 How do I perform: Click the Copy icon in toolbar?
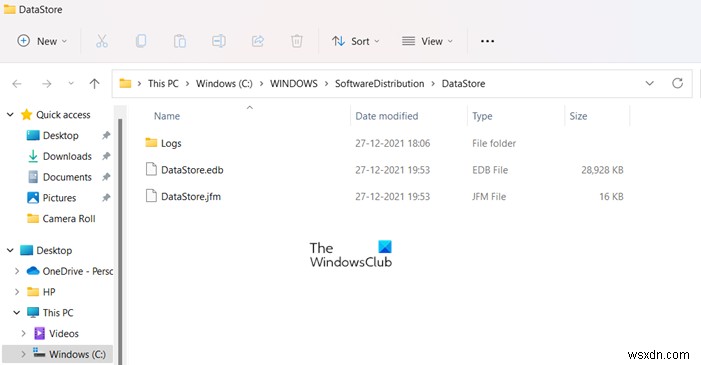[141, 41]
